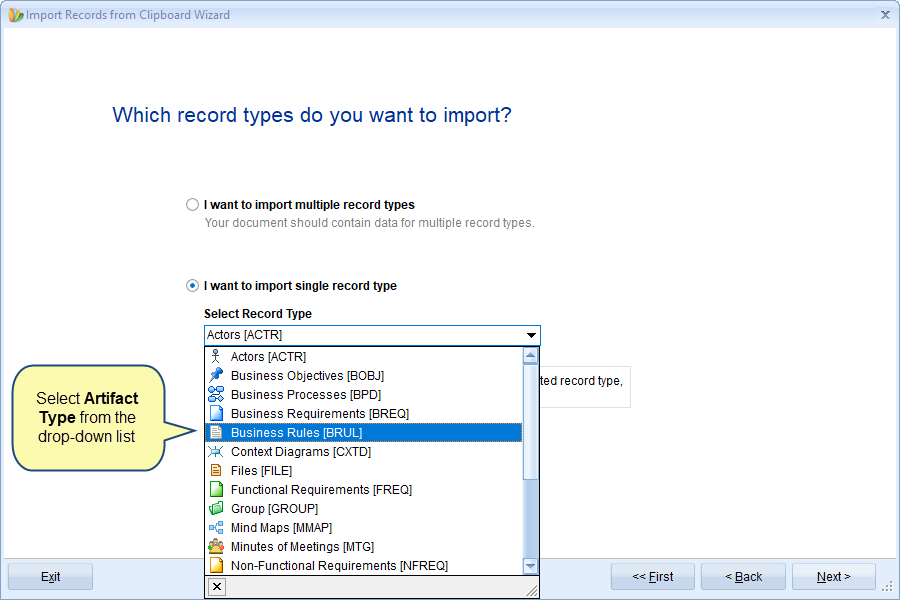Click the Business Rules document icon
The height and width of the screenshot is (600, 900).
coord(216,432)
